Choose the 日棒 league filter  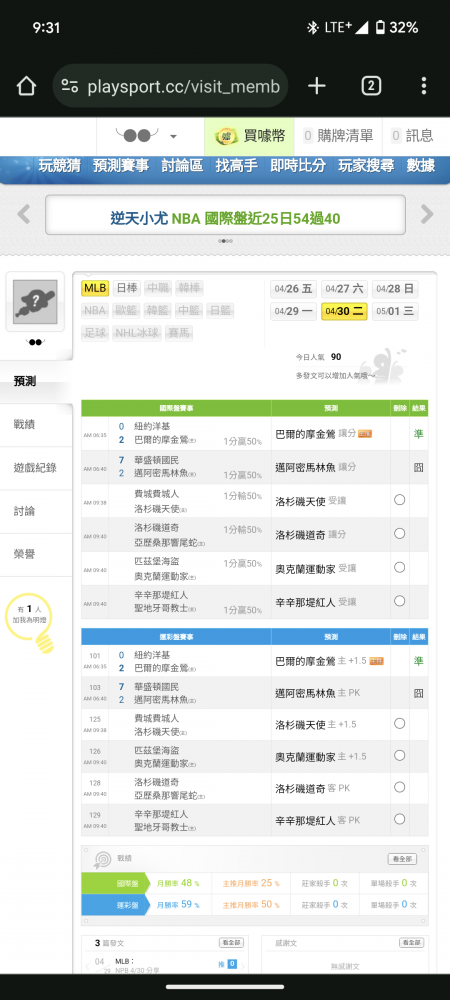[126, 288]
